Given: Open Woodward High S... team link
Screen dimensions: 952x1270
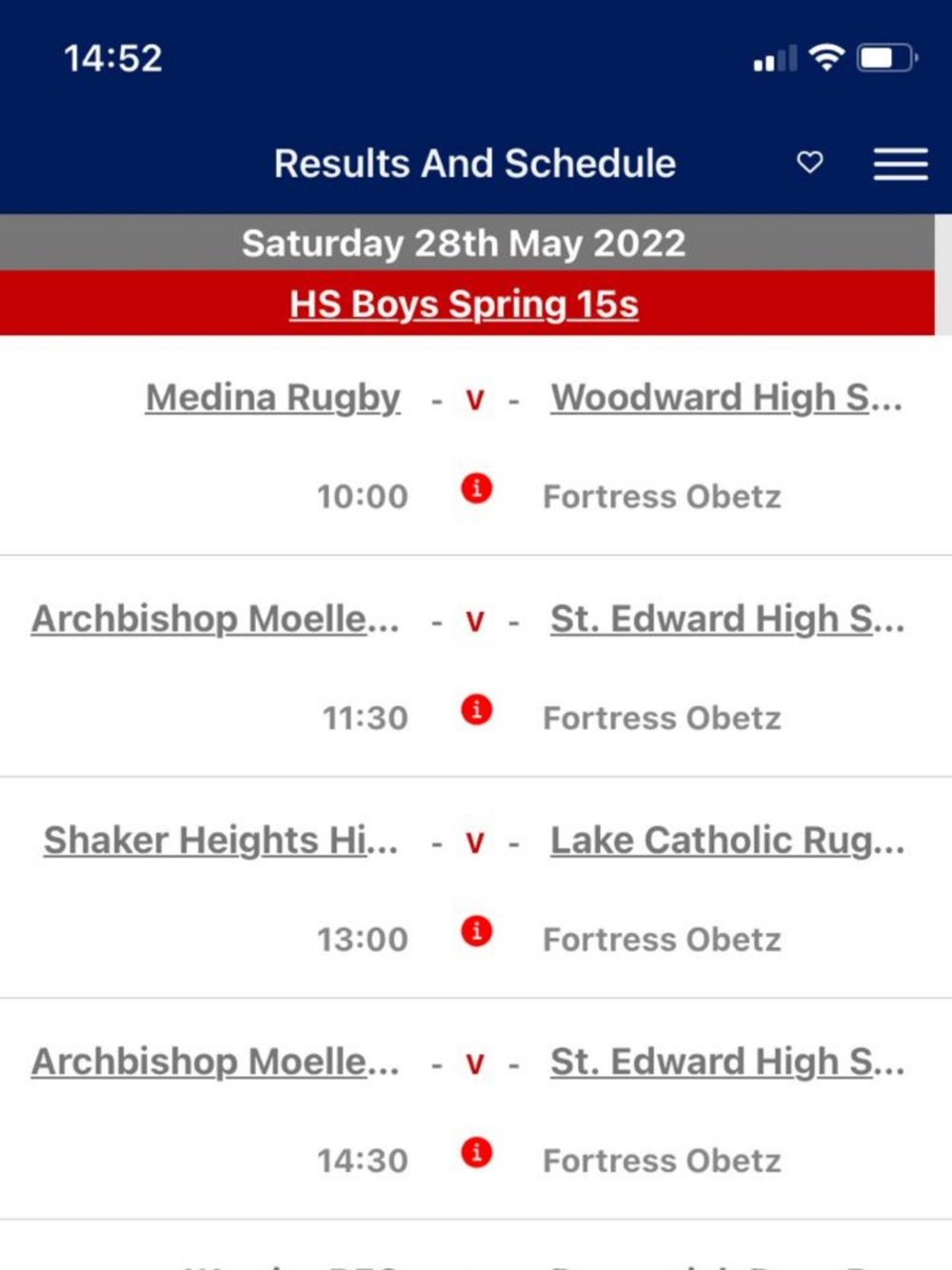Looking at the screenshot, I should (725, 398).
